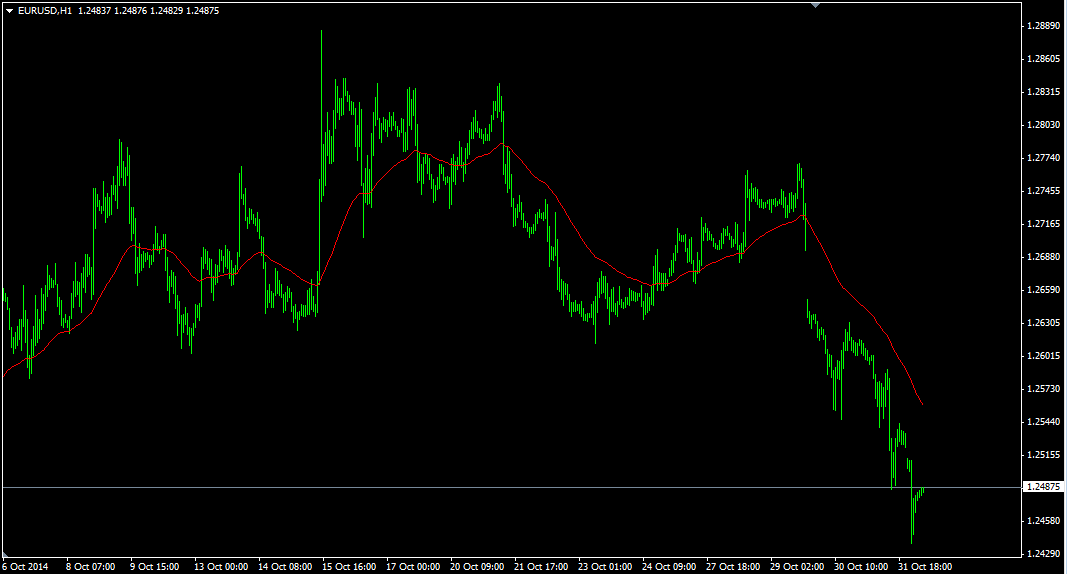Click price level 1.25440 on the scale
Image resolution: width=1067 pixels, height=574 pixels.
[x=1043, y=422]
